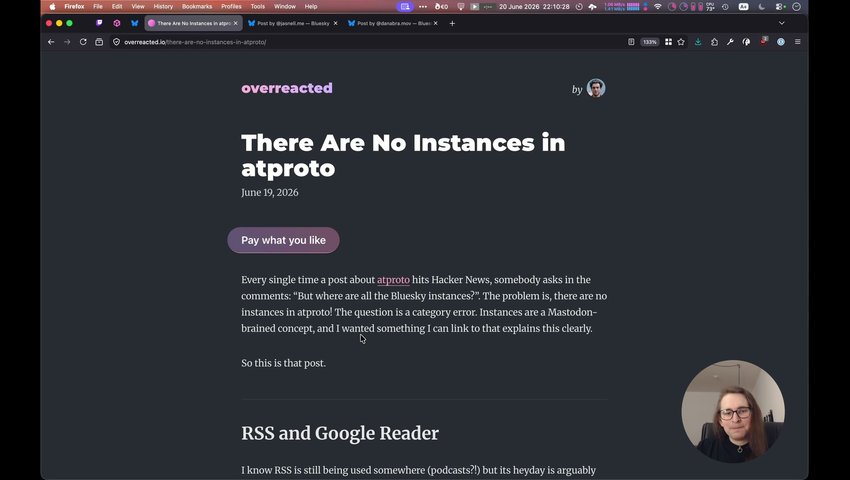Viewport: 850px width, 480px height.
Task: Click the shield tracking protection icon
Action: click(116, 42)
